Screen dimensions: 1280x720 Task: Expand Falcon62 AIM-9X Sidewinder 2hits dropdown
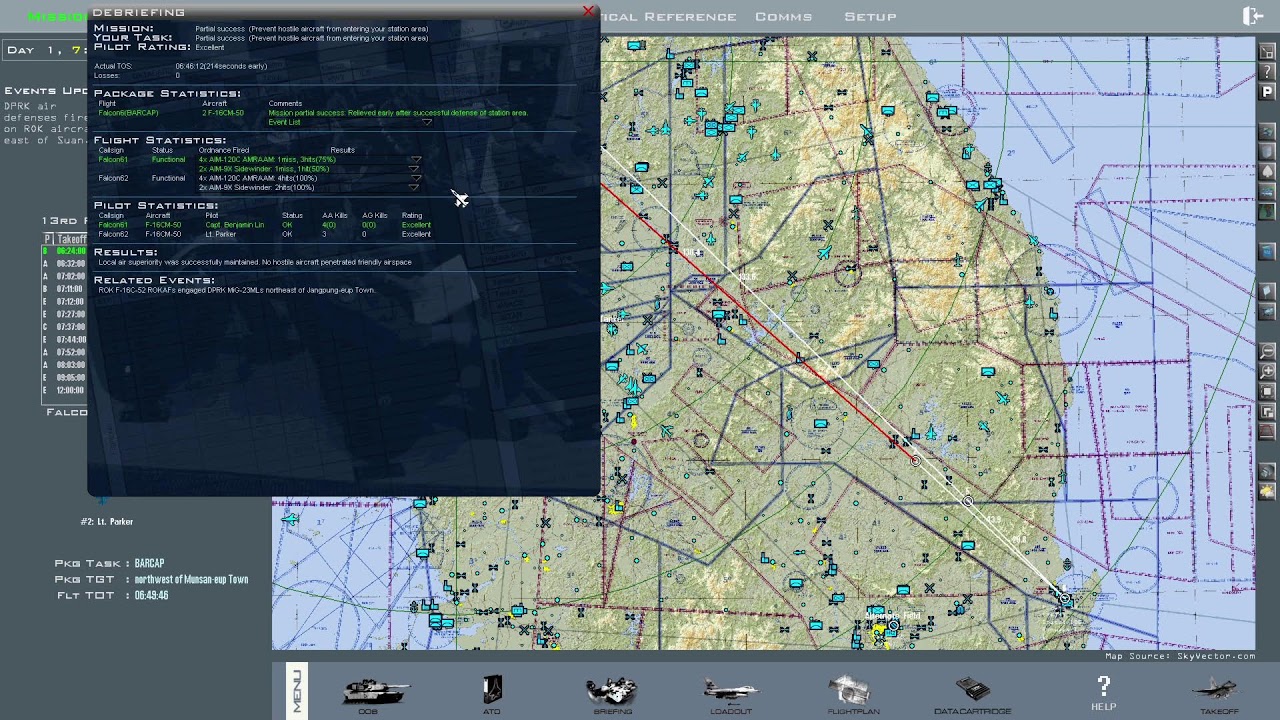click(x=415, y=187)
